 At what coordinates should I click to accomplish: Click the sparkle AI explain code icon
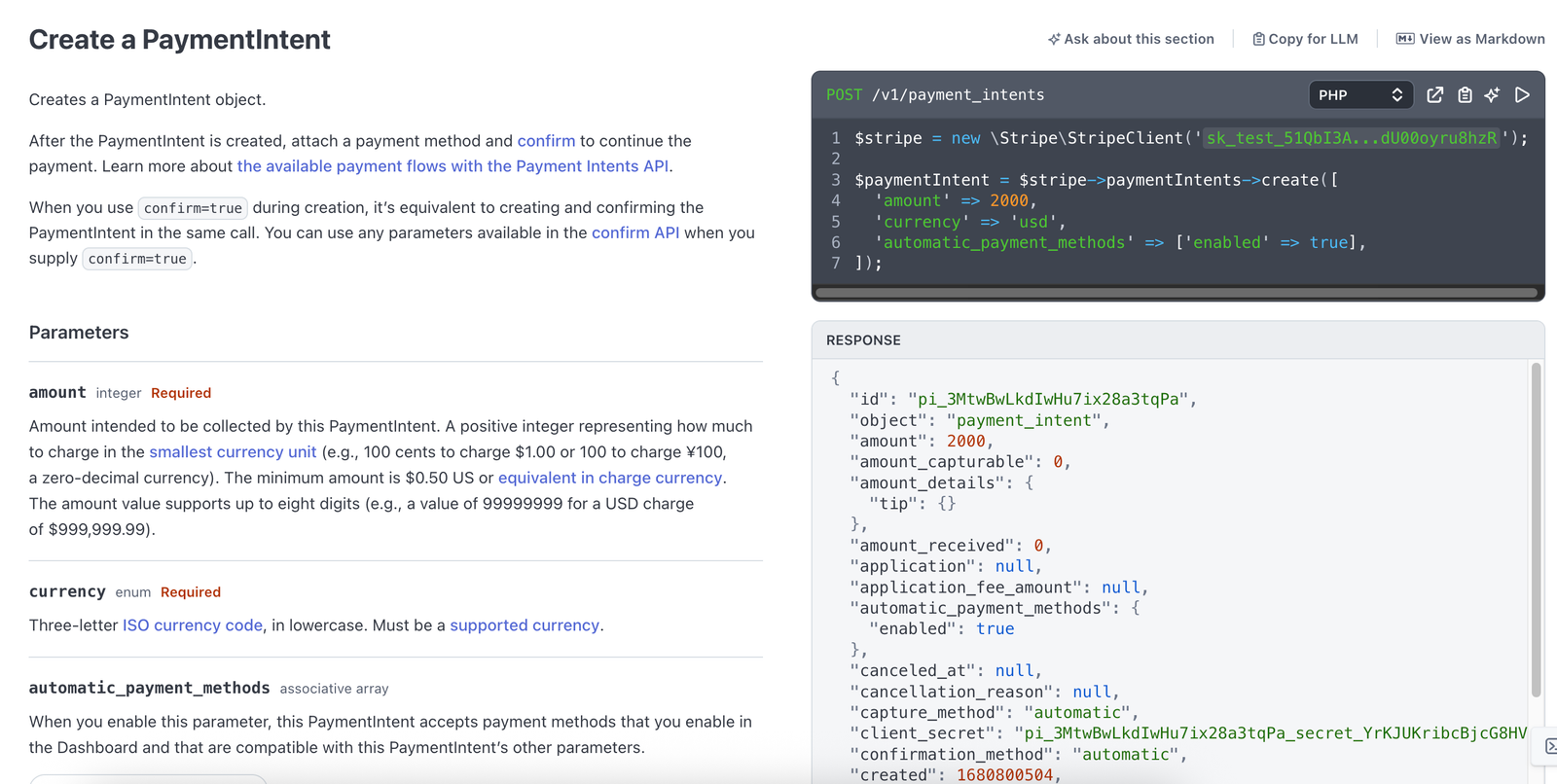(x=1493, y=94)
